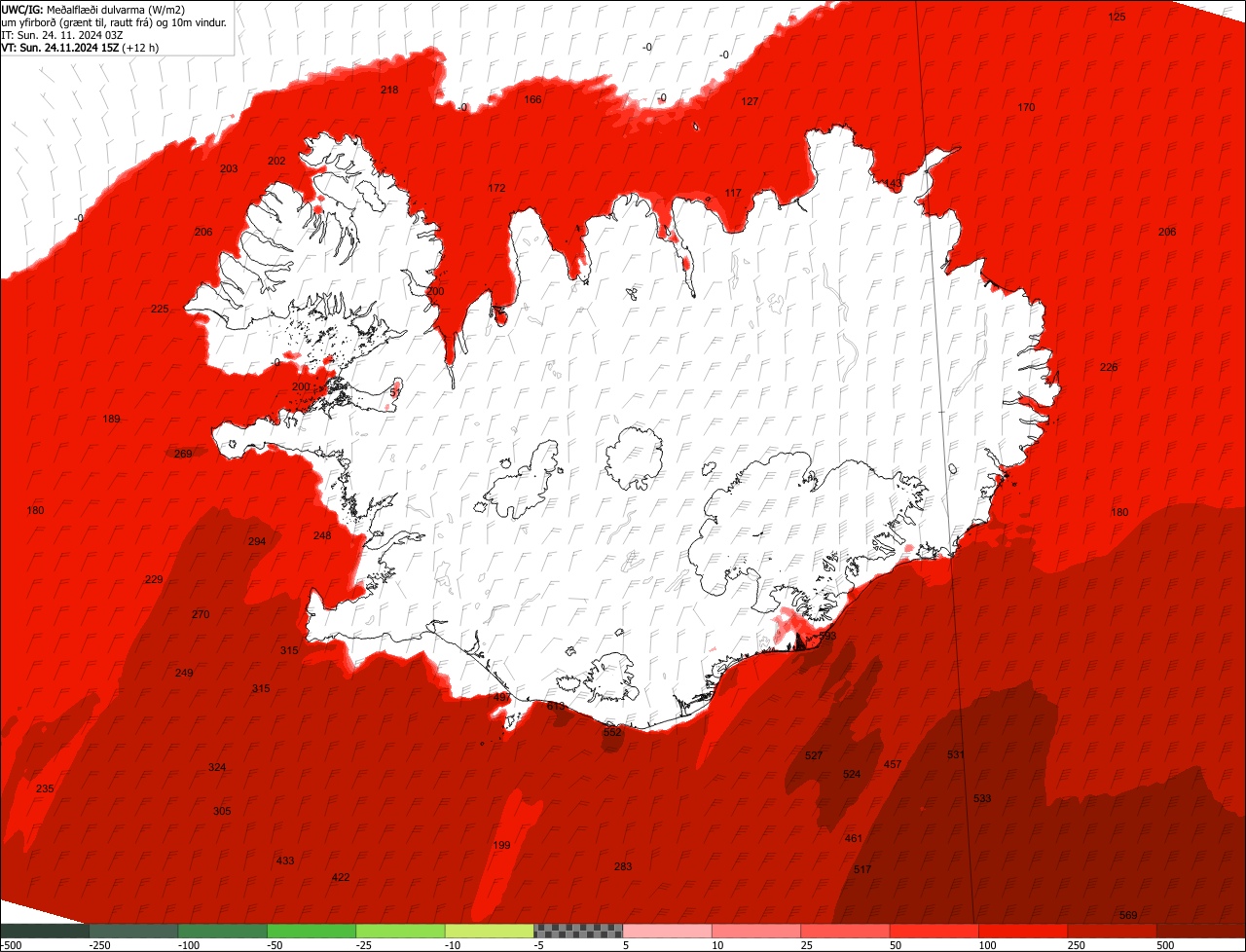Click the '-500' legend scale label

point(12,945)
